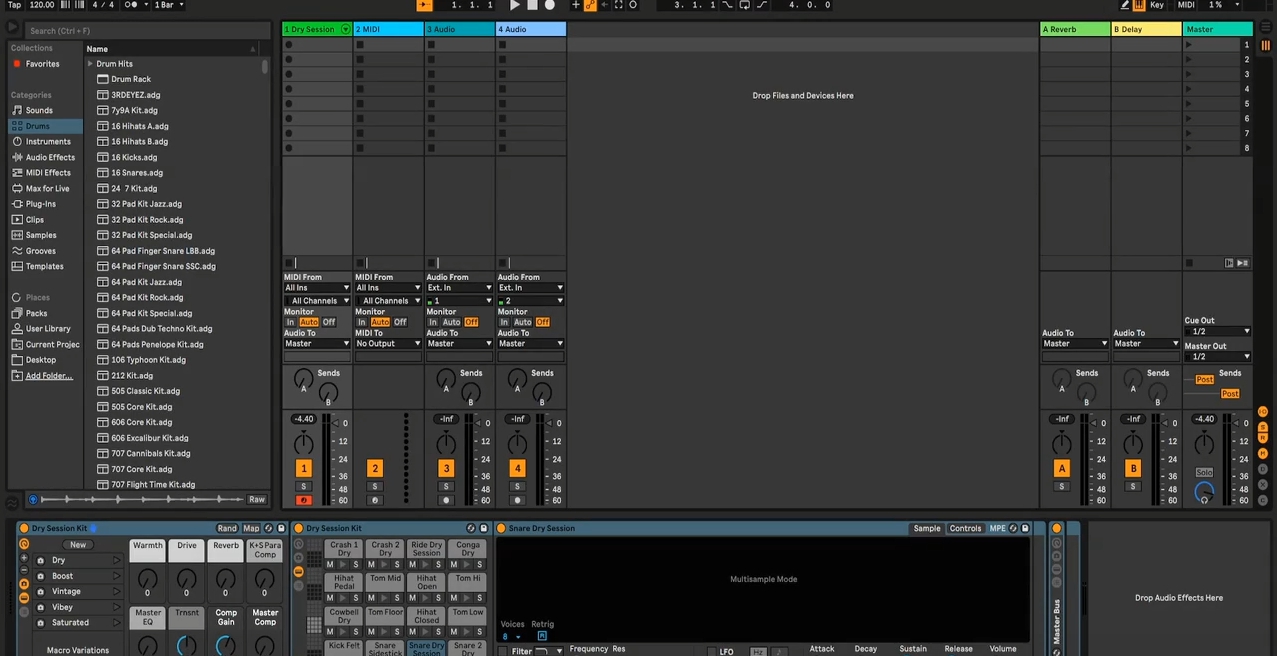Select 505 Classic Kit.adg preset
1277x656 pixels.
[x=145, y=392]
